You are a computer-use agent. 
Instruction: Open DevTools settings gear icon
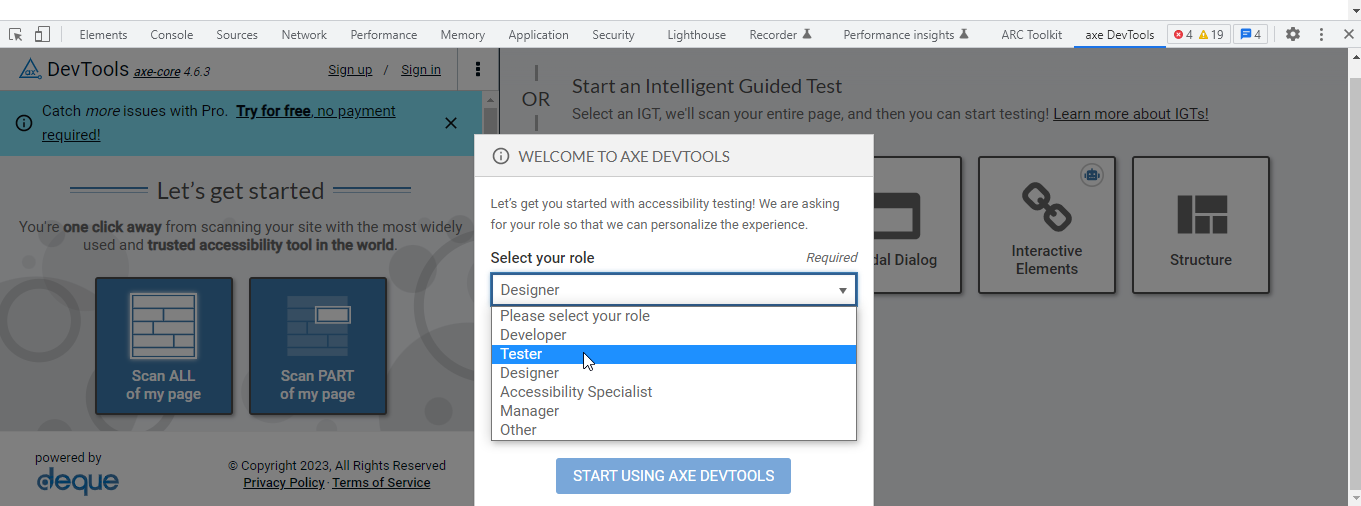(1293, 34)
